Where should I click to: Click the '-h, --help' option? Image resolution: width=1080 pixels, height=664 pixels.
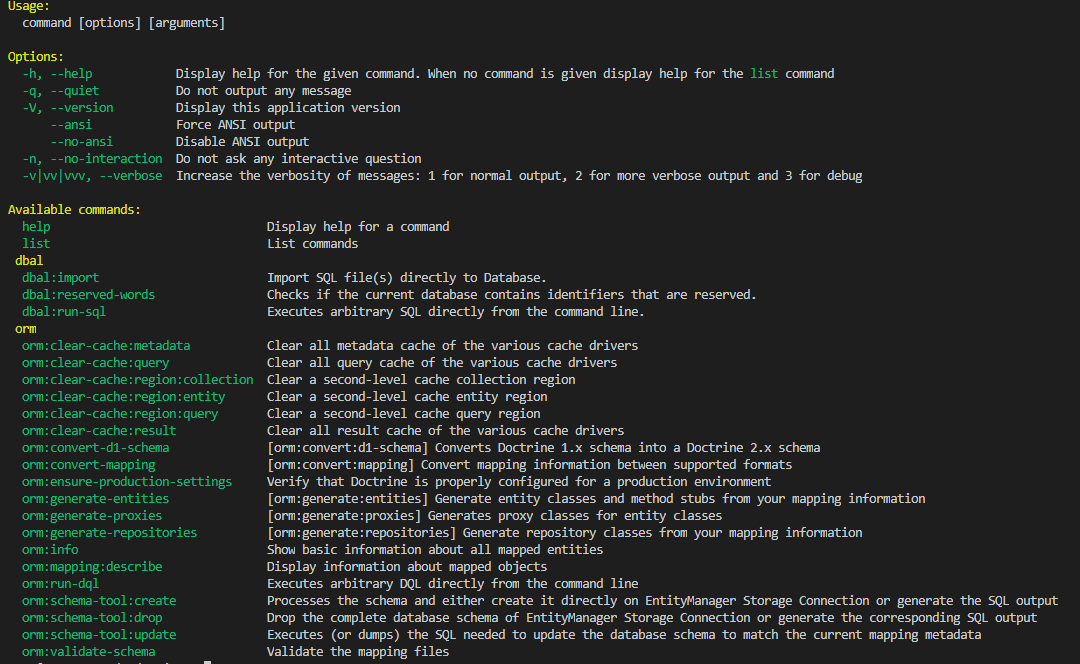tap(57, 74)
